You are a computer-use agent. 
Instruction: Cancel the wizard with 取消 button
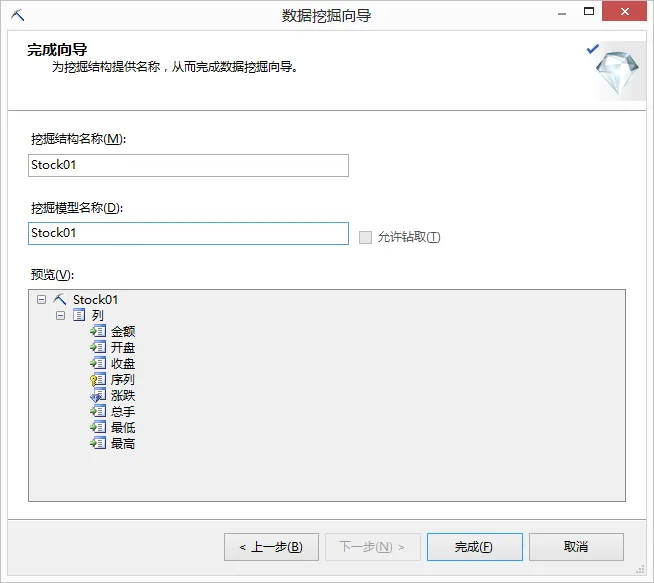coord(576,547)
